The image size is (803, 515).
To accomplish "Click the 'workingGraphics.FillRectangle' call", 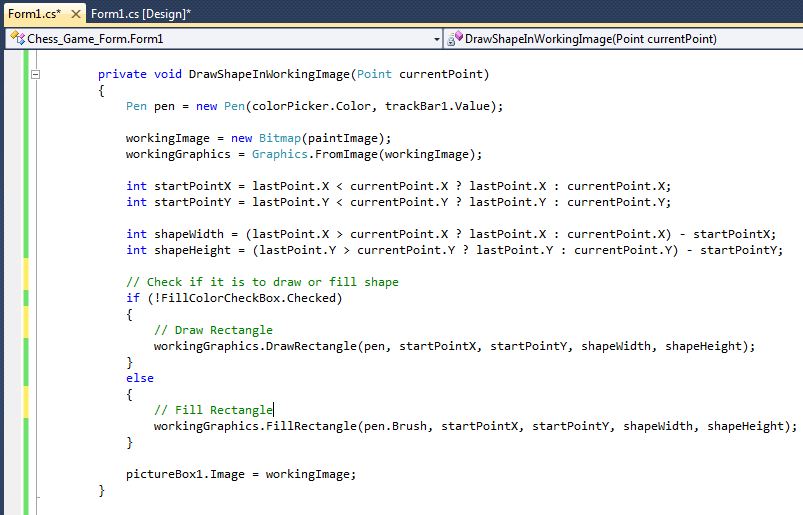I will [x=475, y=426].
